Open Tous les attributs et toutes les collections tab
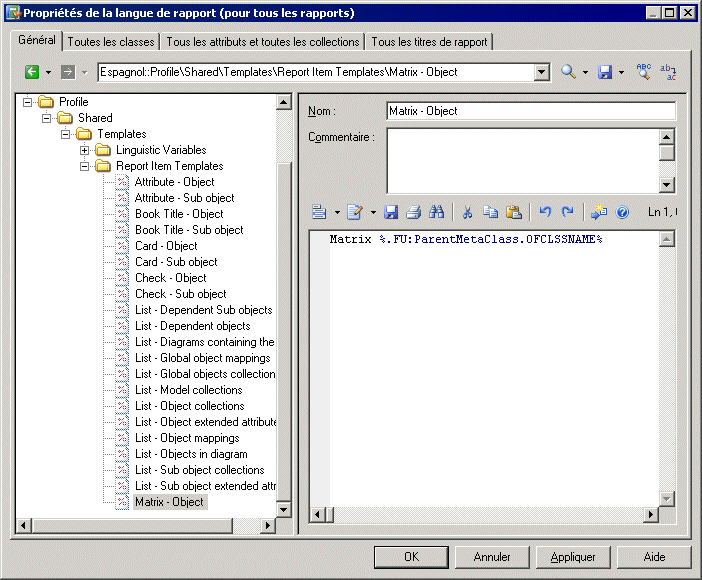The height and width of the screenshot is (580, 702). click(x=263, y=42)
